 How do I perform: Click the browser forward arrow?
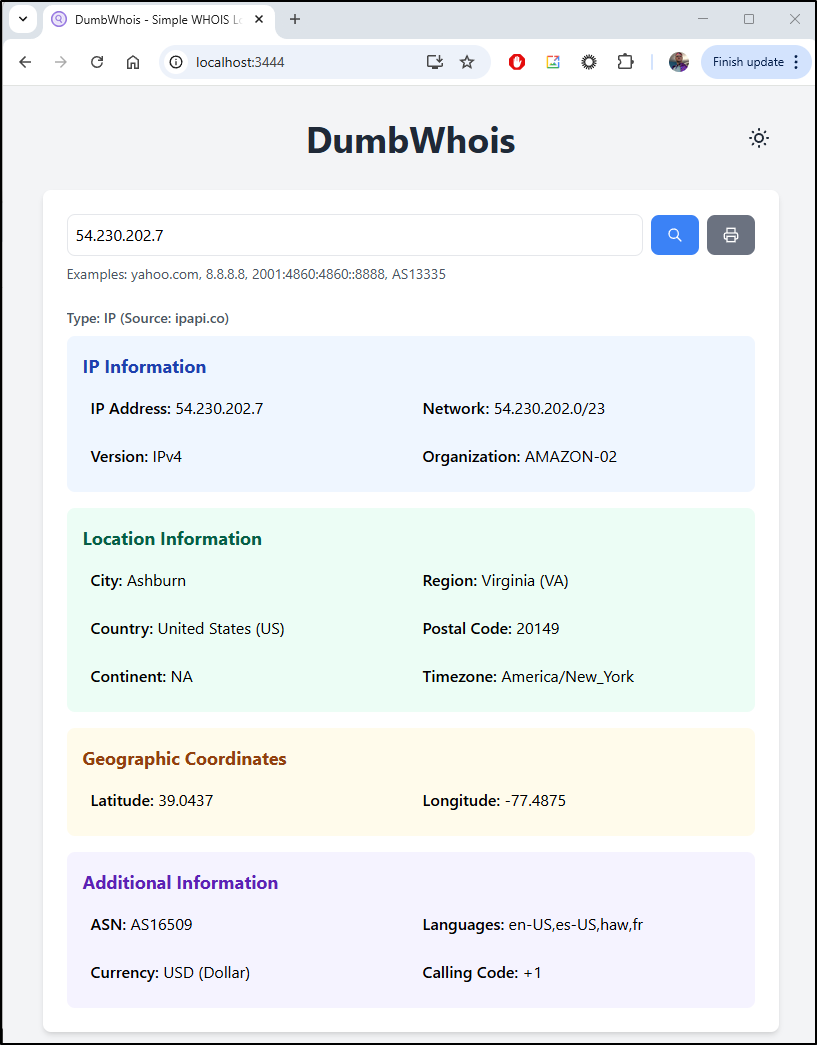point(61,62)
